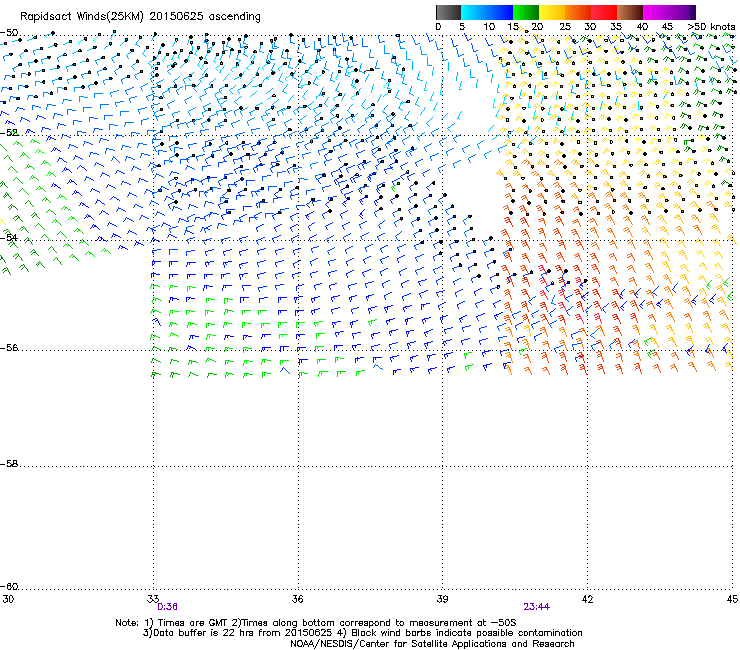Select the red 30-35 knots color band
This screenshot has width=740, height=650.
click(x=603, y=12)
